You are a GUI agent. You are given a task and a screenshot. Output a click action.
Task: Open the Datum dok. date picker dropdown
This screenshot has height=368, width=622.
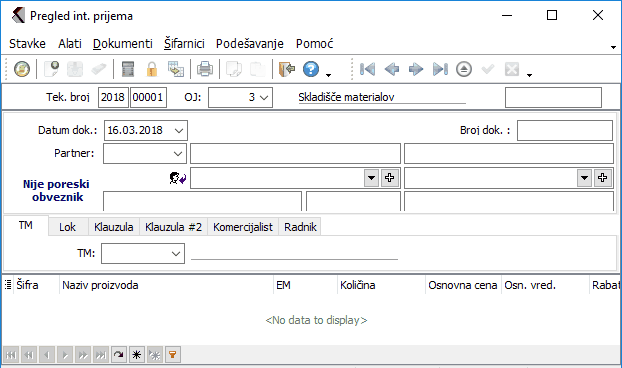(179, 130)
